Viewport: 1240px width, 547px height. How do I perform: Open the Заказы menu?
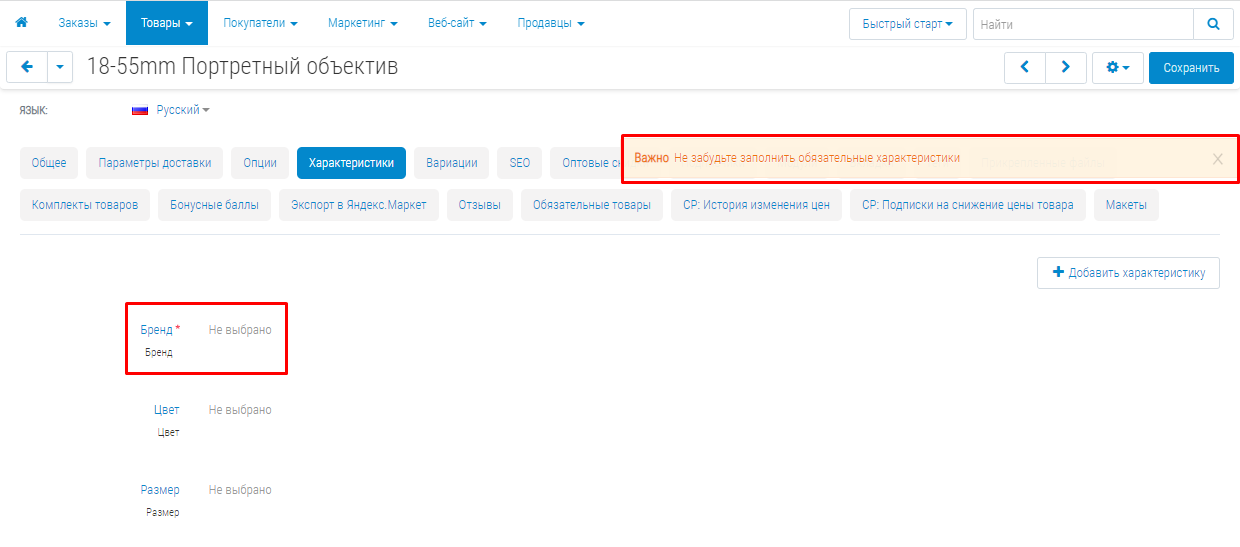(84, 23)
